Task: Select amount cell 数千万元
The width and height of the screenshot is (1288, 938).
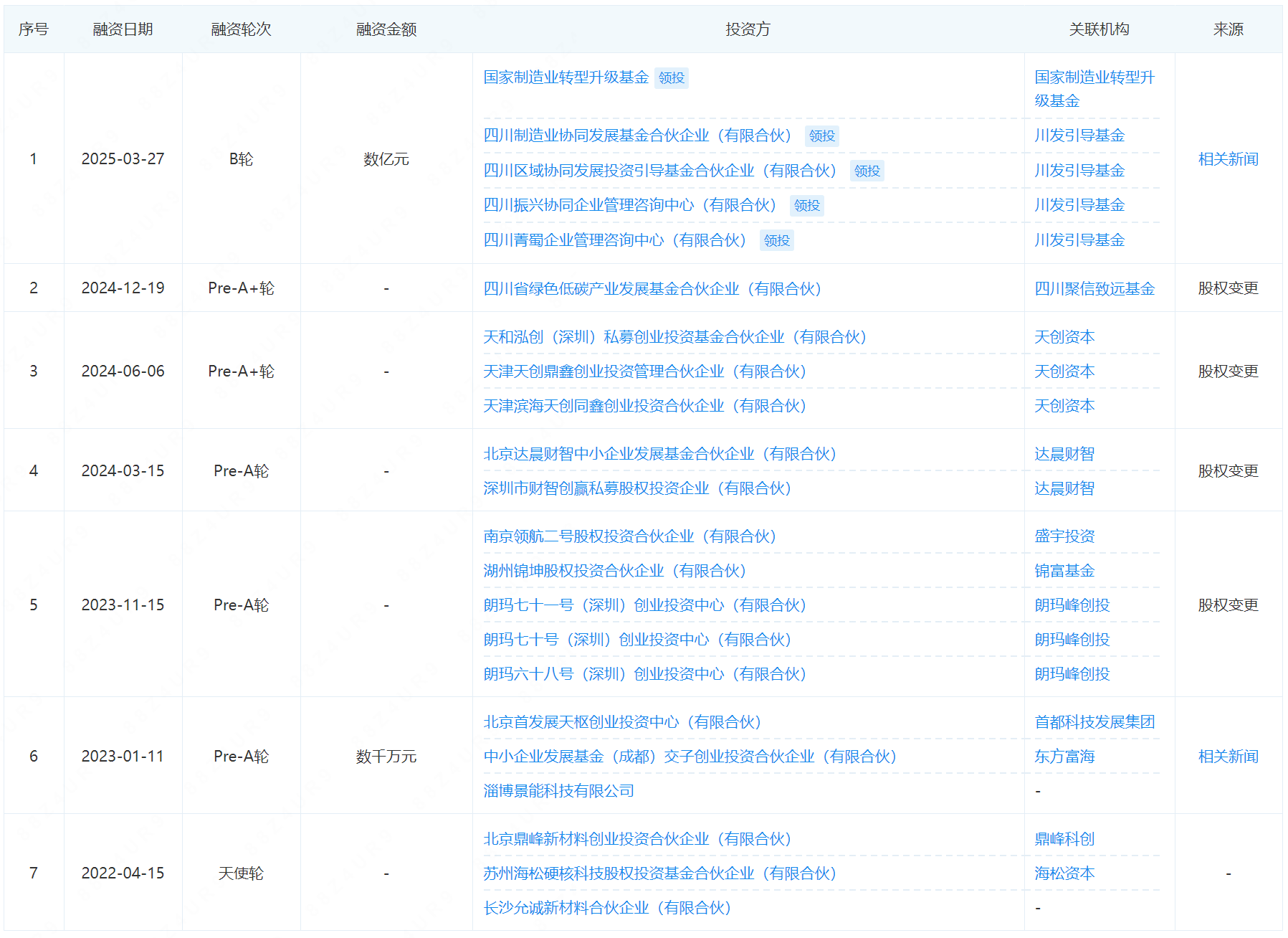Action: 386,757
